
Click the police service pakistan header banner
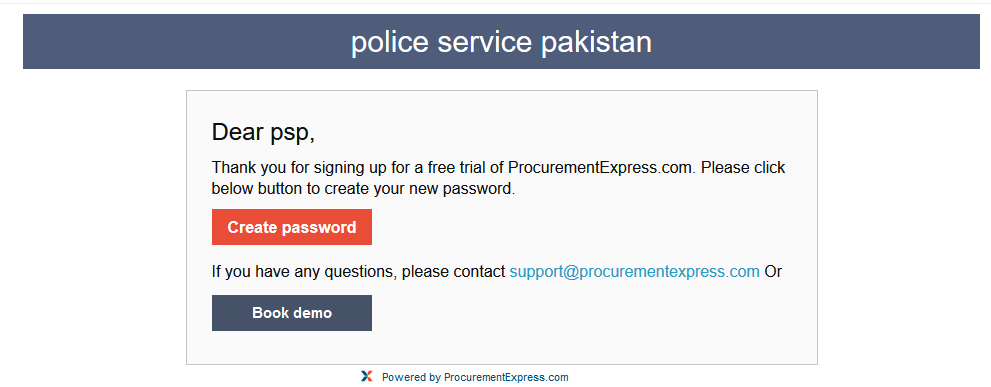click(x=501, y=42)
